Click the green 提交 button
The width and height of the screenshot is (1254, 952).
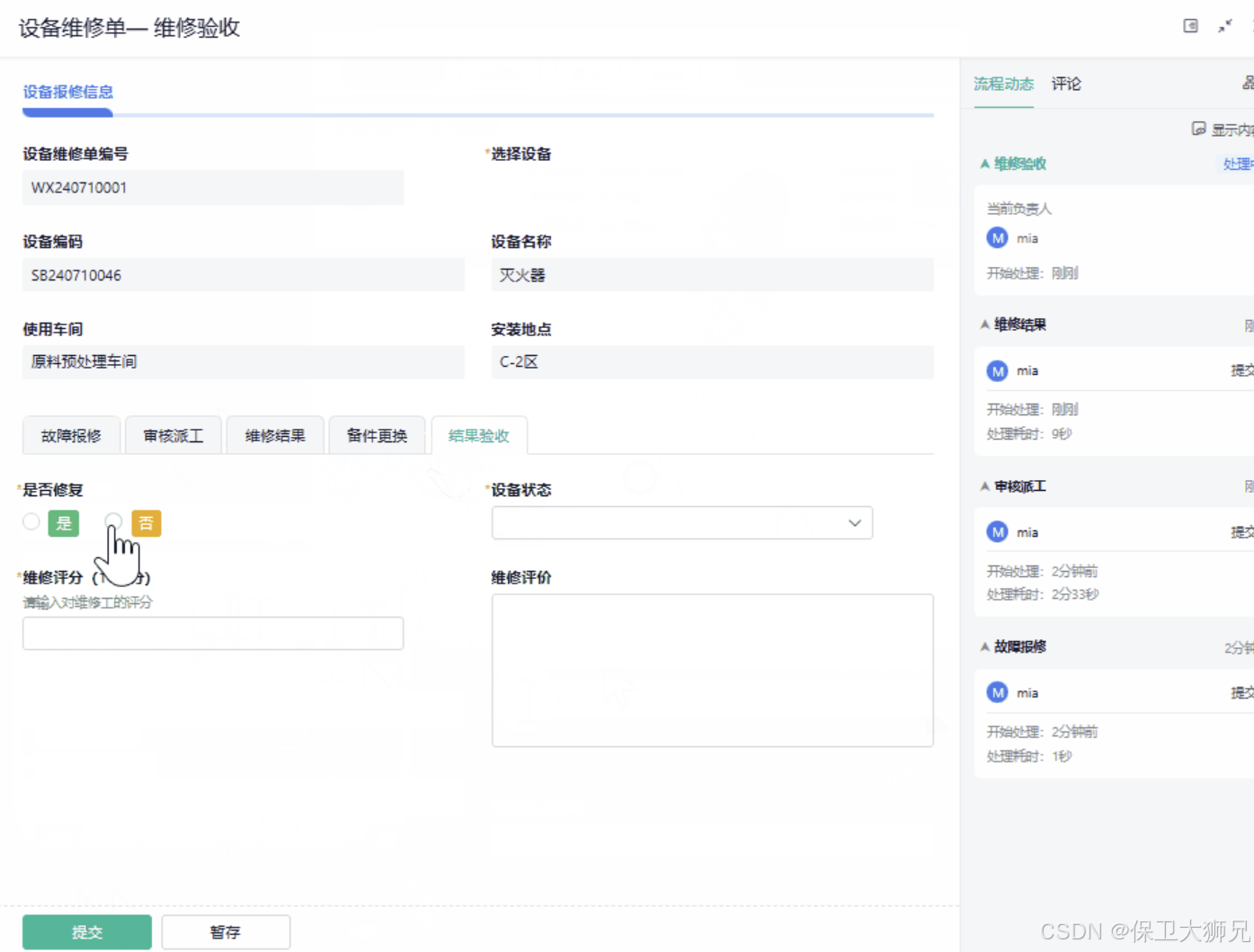87,932
